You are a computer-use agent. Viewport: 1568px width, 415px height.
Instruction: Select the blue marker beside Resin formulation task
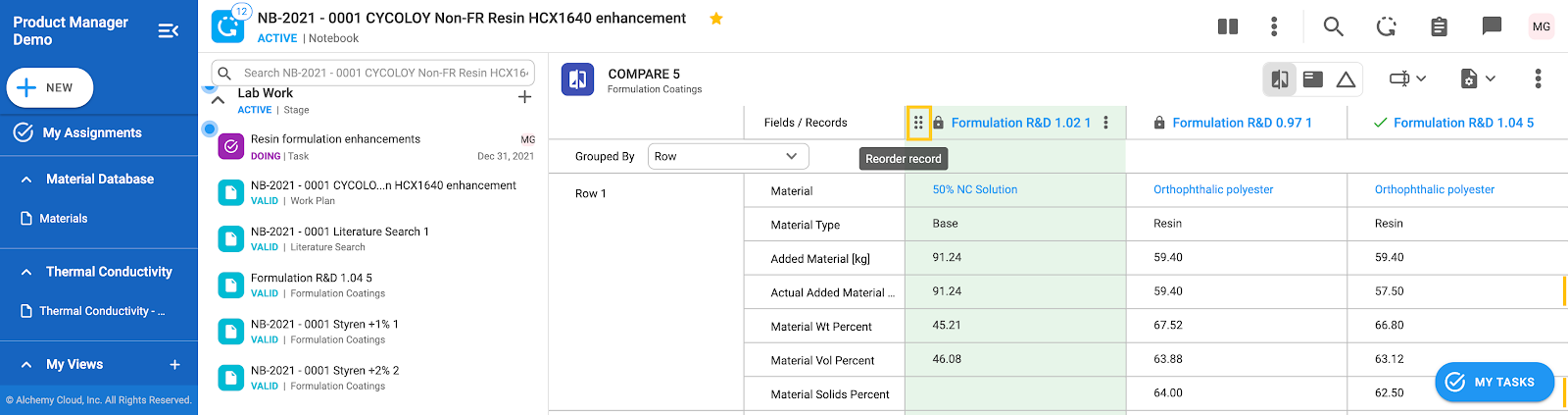click(209, 129)
